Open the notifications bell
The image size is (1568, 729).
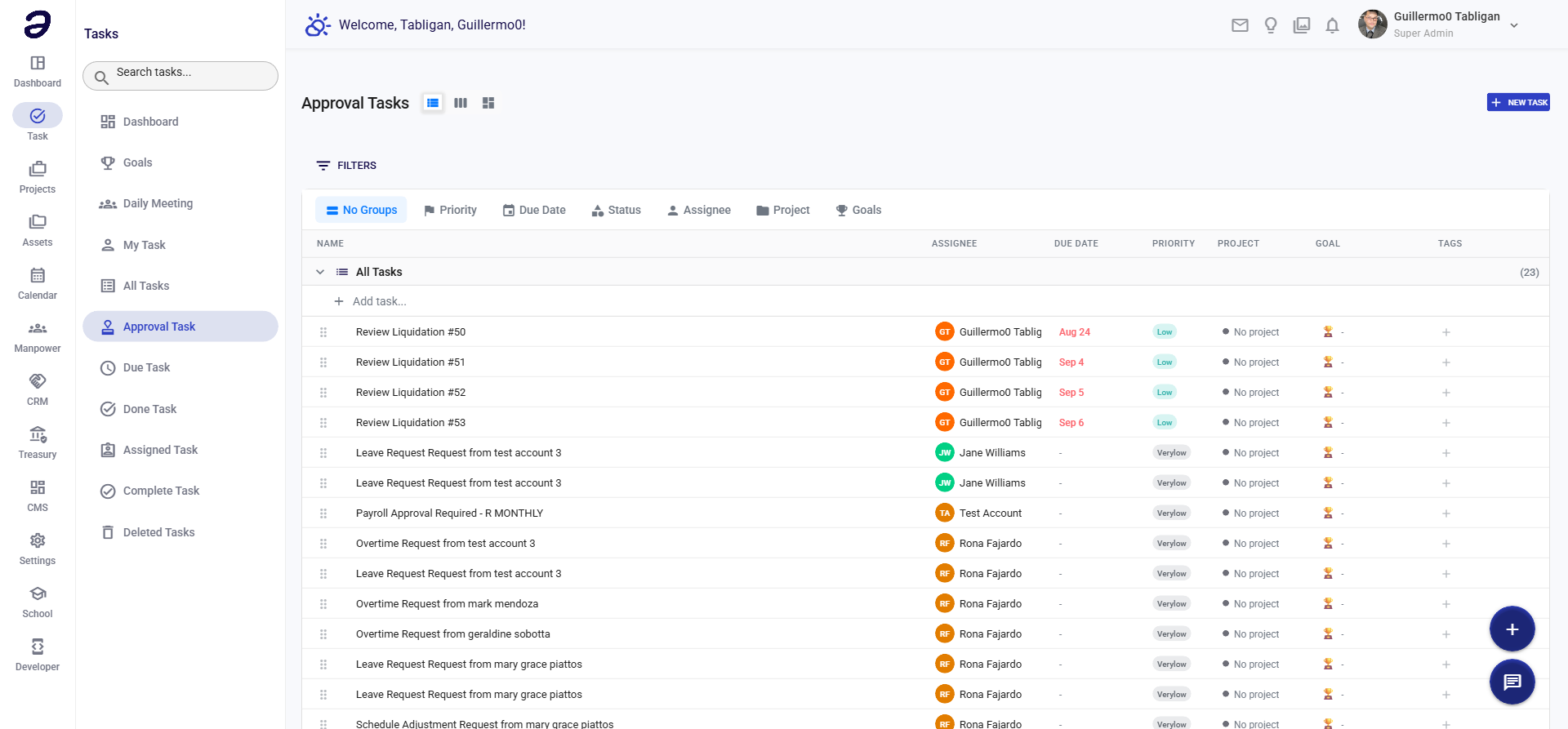point(1332,25)
